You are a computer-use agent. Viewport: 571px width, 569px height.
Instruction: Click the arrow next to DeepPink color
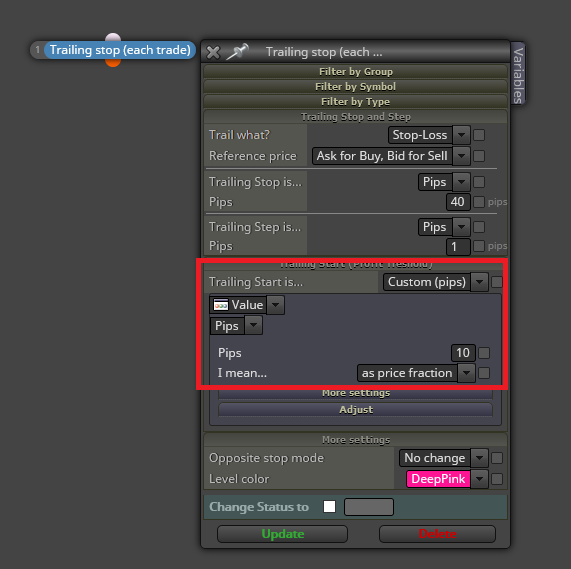479,479
